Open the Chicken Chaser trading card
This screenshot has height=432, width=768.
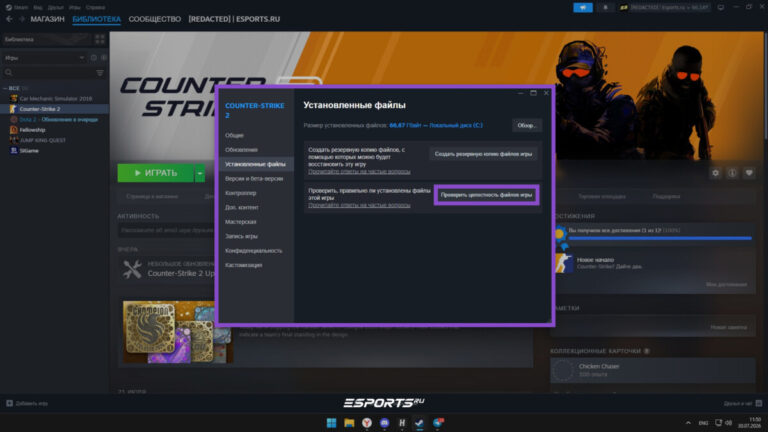[x=652, y=370]
